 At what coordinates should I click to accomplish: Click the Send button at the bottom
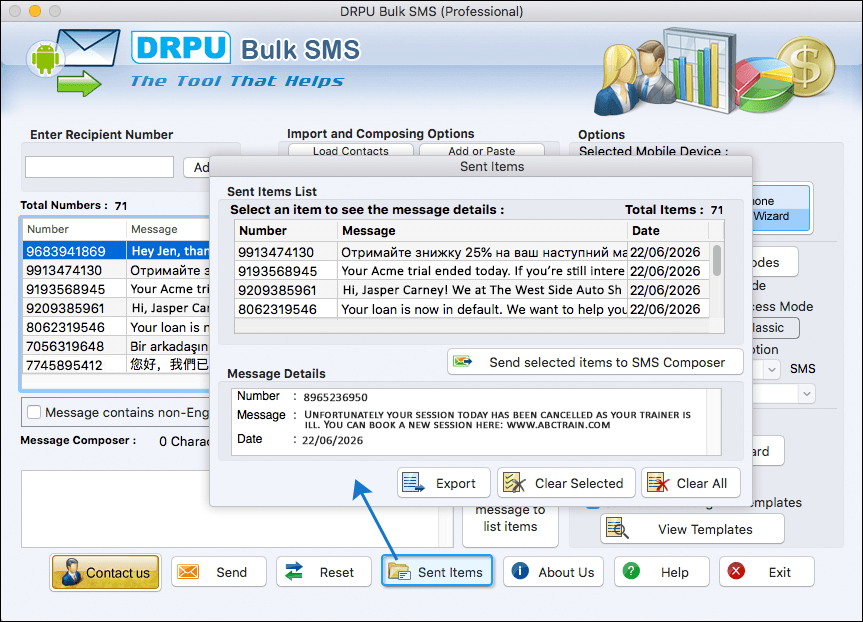click(x=219, y=571)
